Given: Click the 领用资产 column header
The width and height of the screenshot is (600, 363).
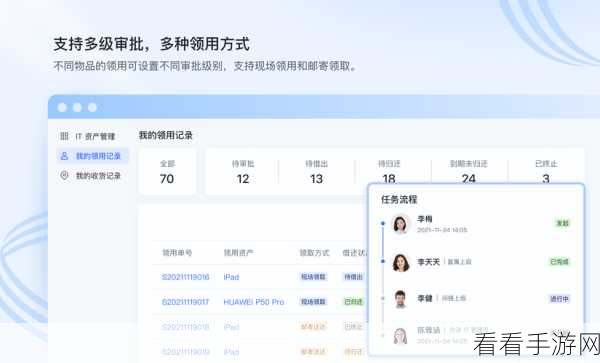Looking at the screenshot, I should 238,252.
